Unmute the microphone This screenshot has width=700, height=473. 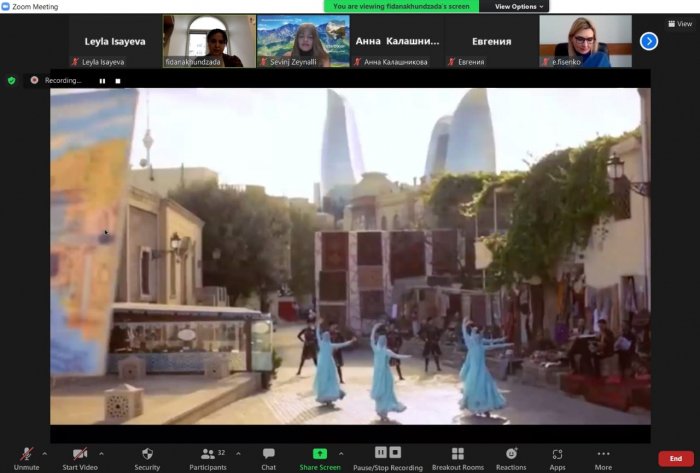tap(26, 459)
